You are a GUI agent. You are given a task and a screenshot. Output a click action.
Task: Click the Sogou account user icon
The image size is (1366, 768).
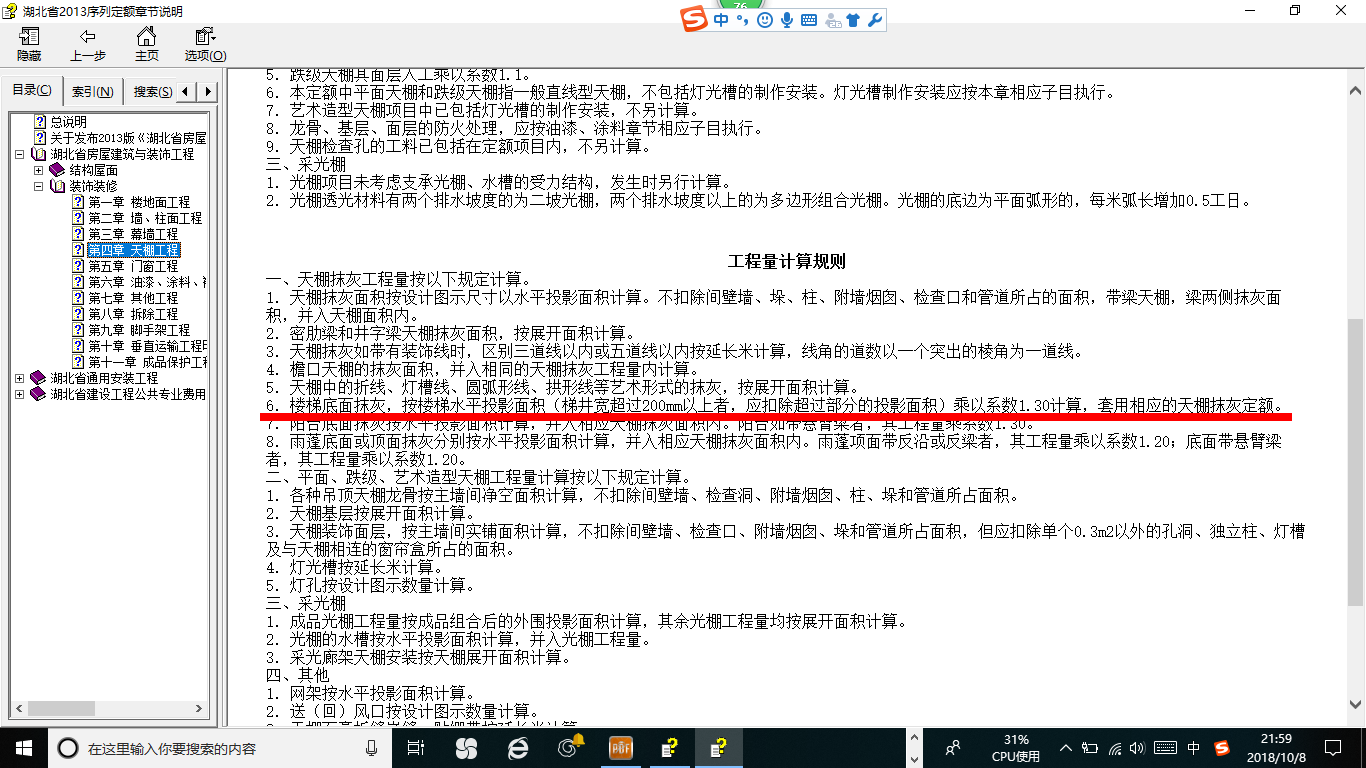coord(832,20)
